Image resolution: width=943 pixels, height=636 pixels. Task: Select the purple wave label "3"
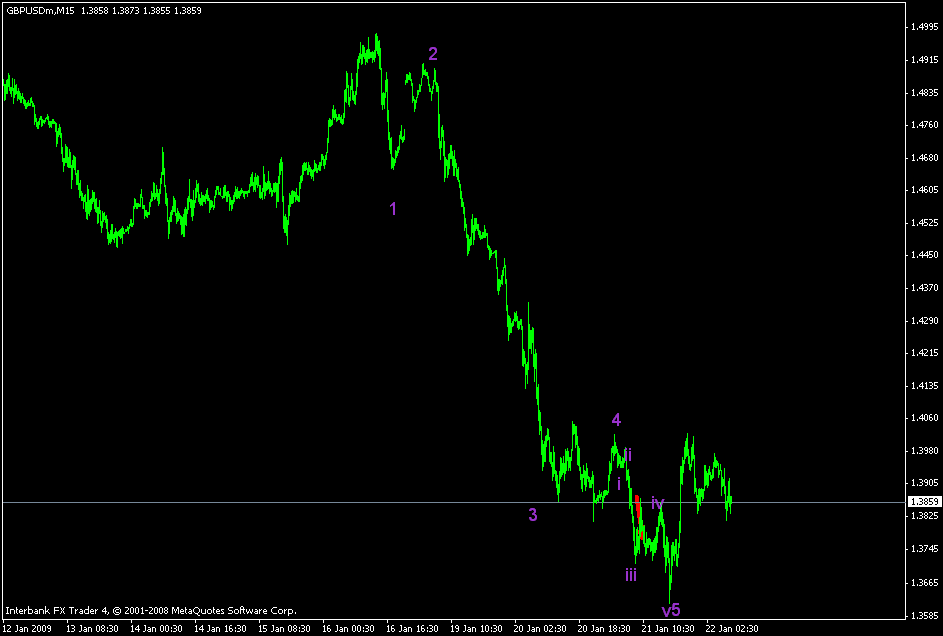pyautogui.click(x=533, y=515)
